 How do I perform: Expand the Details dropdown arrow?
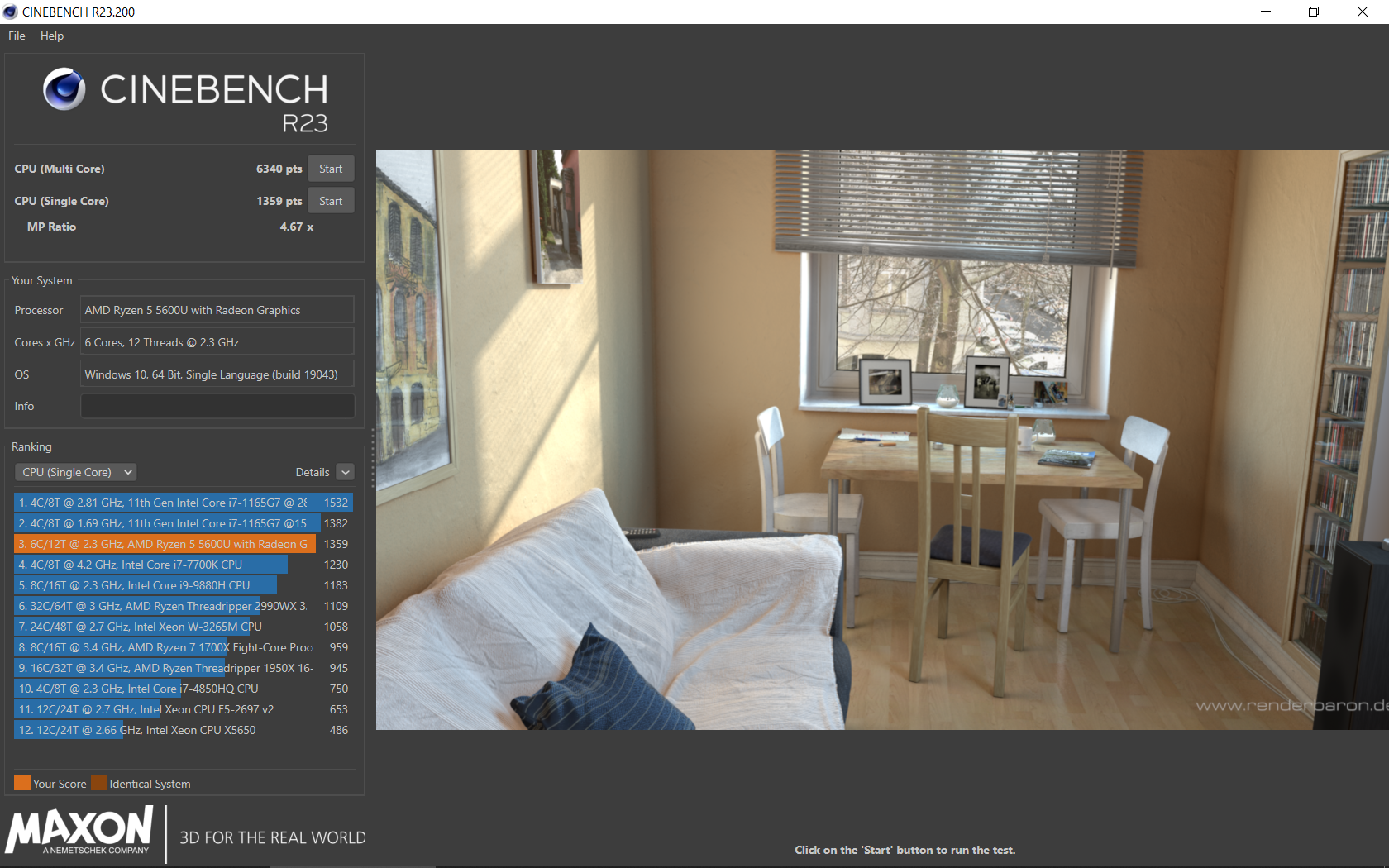point(346,472)
